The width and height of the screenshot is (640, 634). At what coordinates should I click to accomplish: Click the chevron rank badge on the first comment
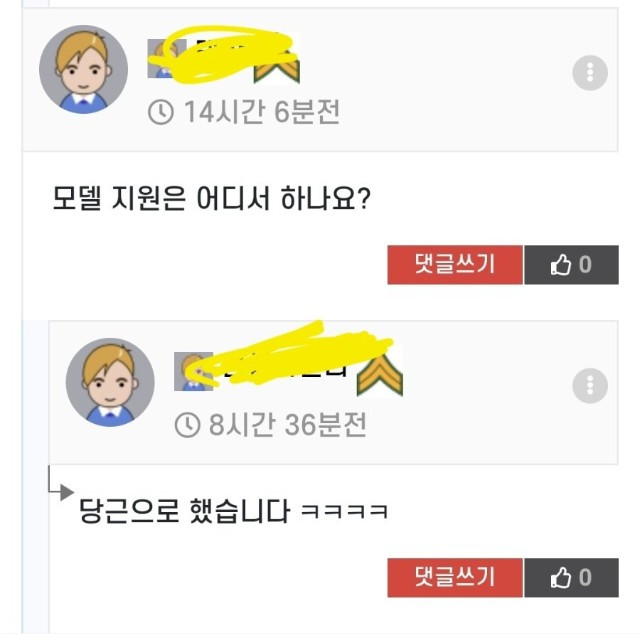pos(277,68)
